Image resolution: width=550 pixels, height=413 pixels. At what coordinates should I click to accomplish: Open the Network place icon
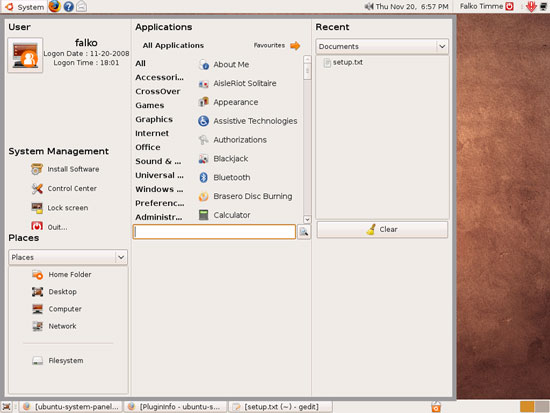tap(38, 326)
